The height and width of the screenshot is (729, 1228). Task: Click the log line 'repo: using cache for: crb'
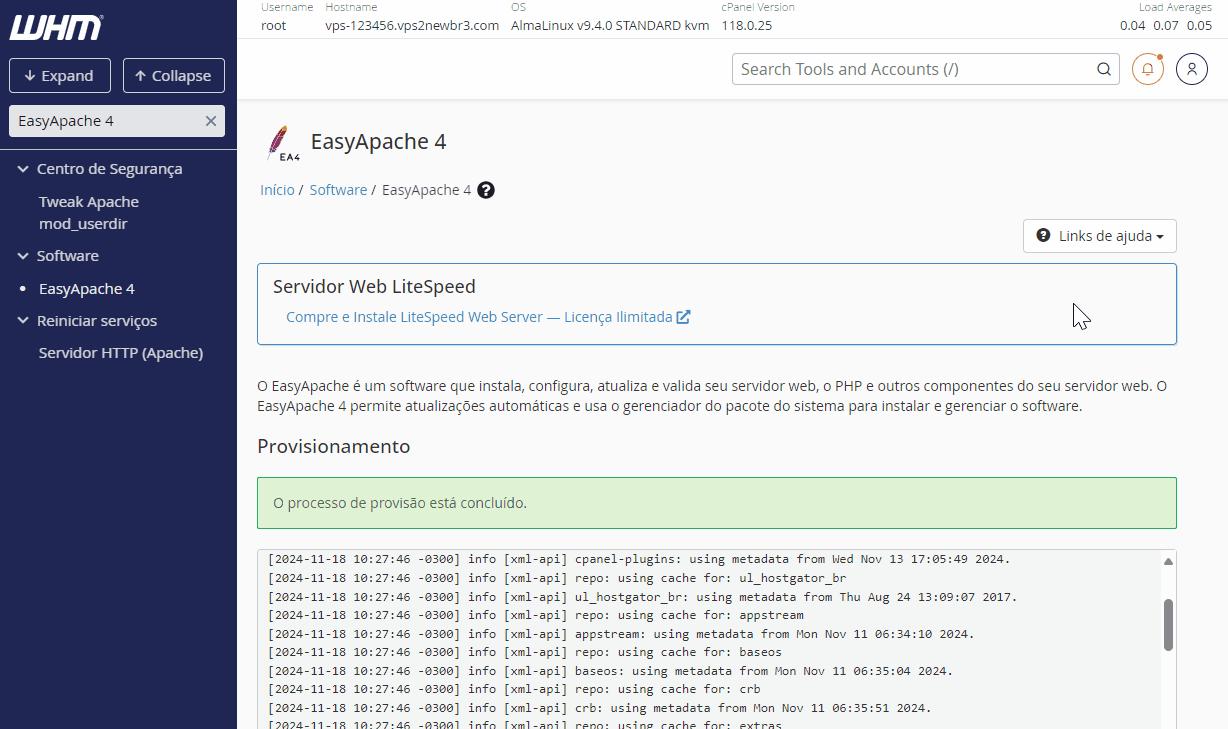point(514,689)
